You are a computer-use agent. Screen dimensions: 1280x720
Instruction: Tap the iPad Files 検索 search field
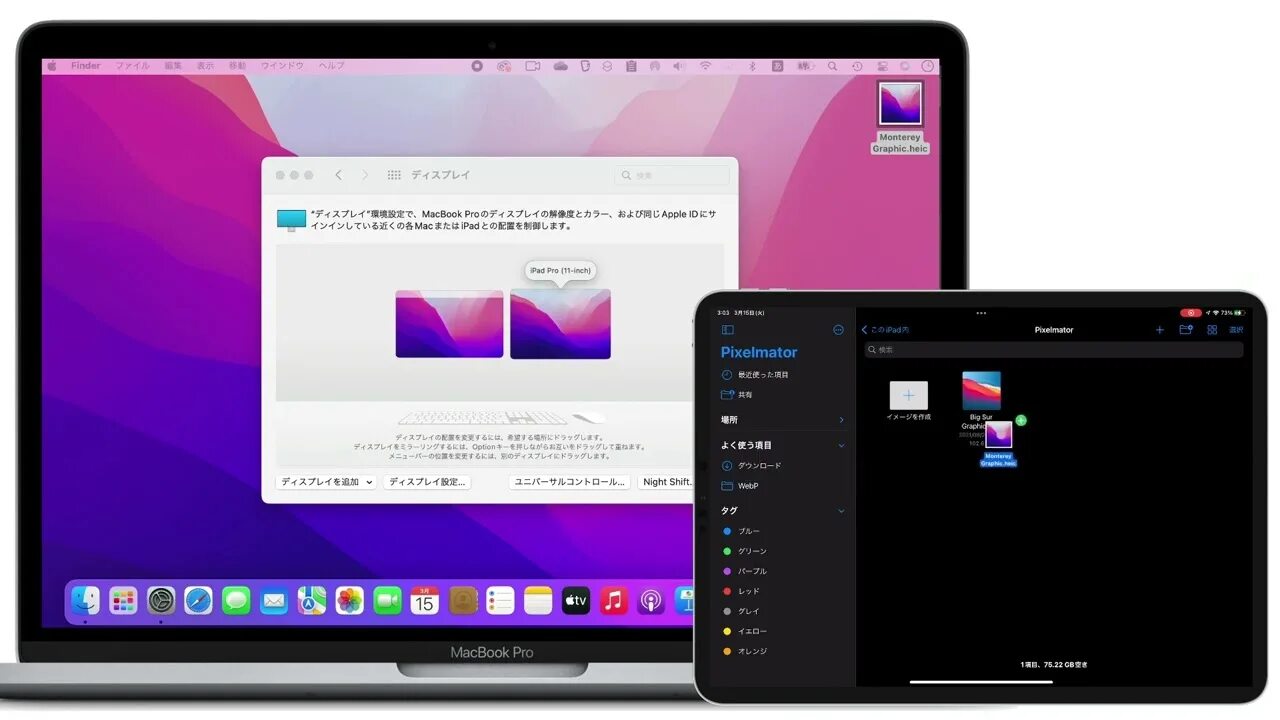tap(1054, 350)
